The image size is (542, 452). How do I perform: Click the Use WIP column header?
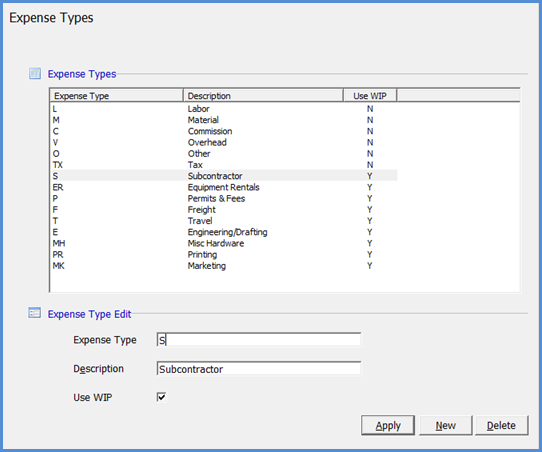[370, 96]
